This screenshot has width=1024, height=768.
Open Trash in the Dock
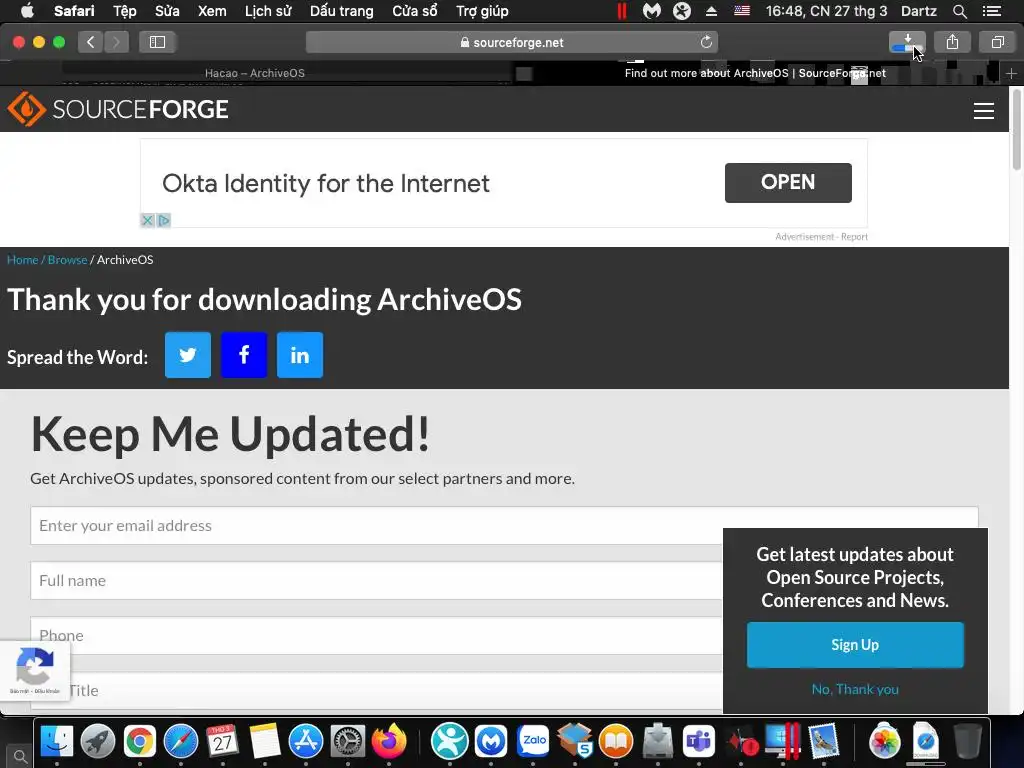(x=967, y=741)
